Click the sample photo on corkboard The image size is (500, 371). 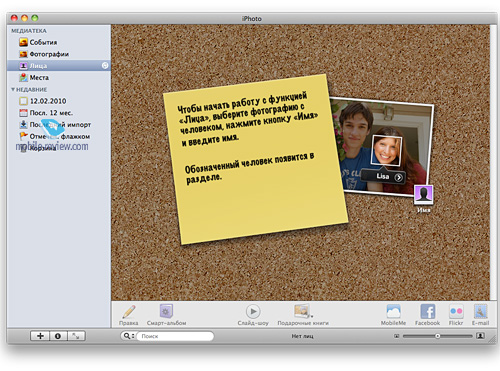[382, 147]
